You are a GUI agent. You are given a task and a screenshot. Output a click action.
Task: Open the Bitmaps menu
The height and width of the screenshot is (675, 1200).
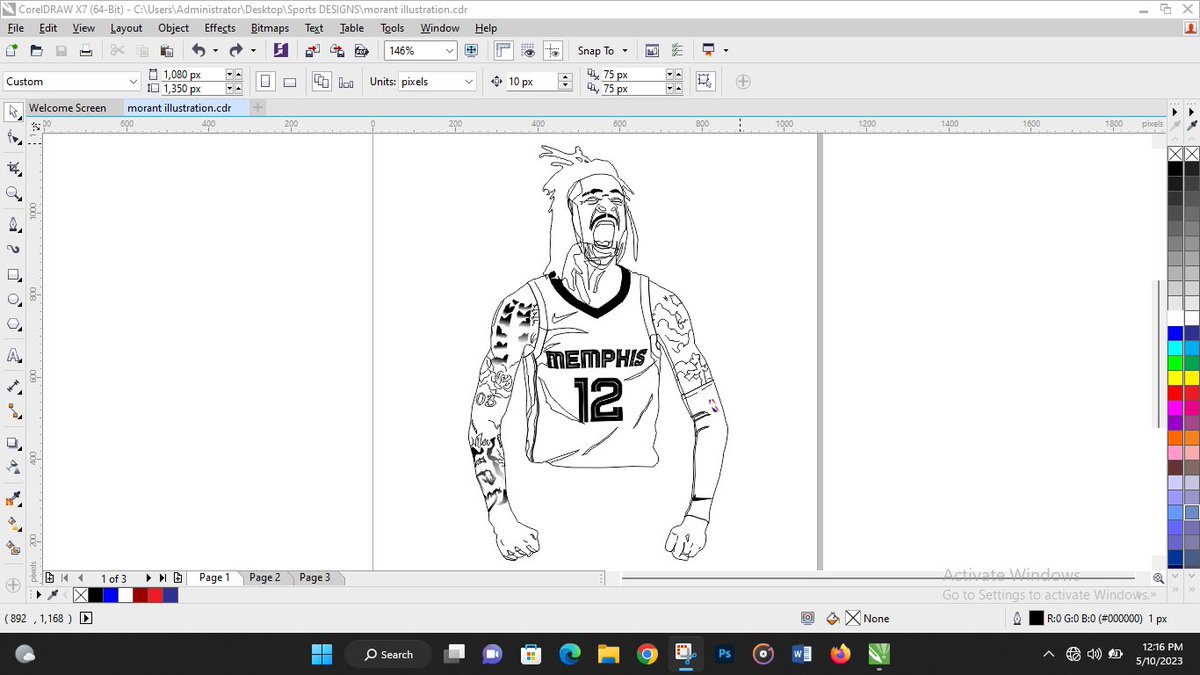tap(270, 28)
